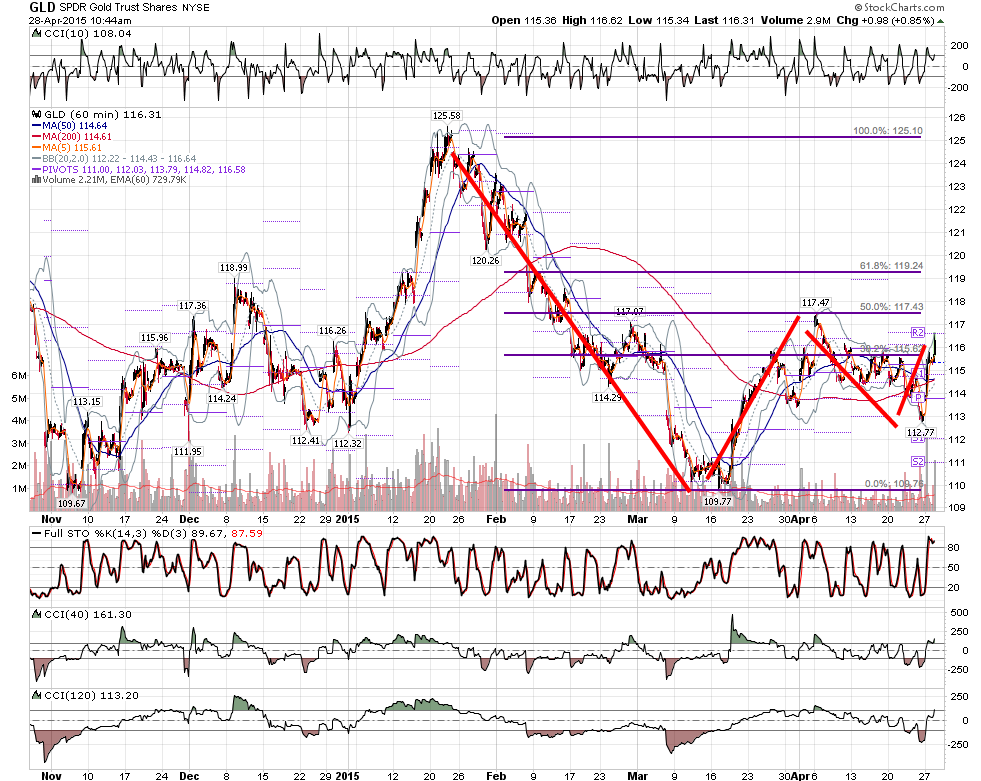Viewport: 981px width, 781px height.
Task: Click the Volume 2.21M, EMA(60) legend text
Action: click(x=114, y=180)
